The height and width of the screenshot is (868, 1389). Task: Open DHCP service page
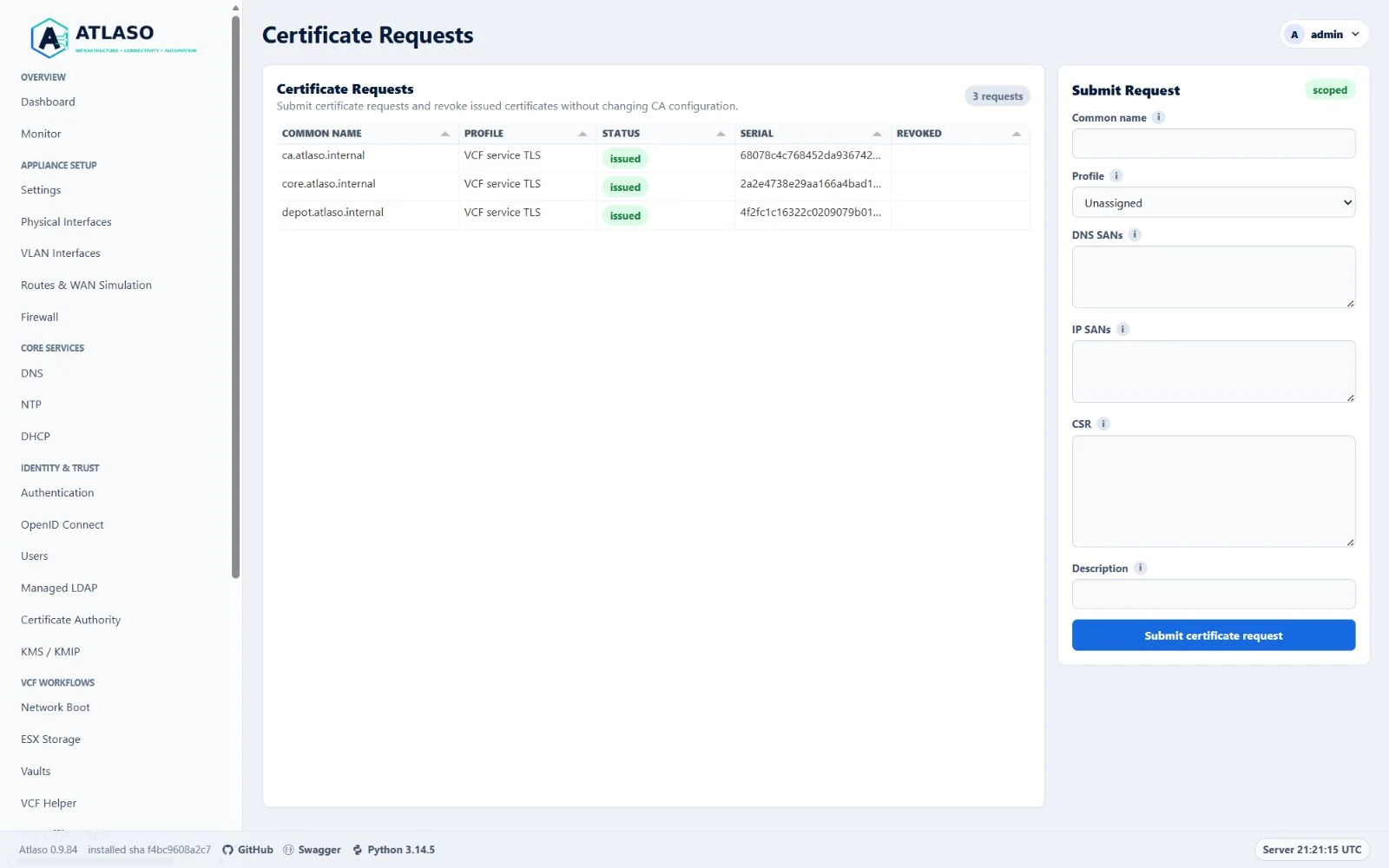36,437
